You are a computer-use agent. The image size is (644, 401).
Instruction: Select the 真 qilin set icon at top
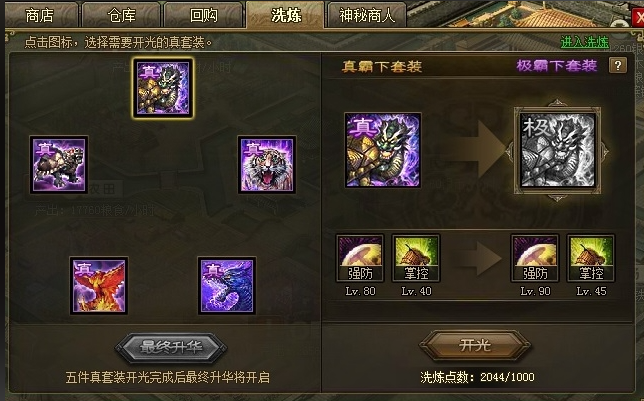pos(163,88)
